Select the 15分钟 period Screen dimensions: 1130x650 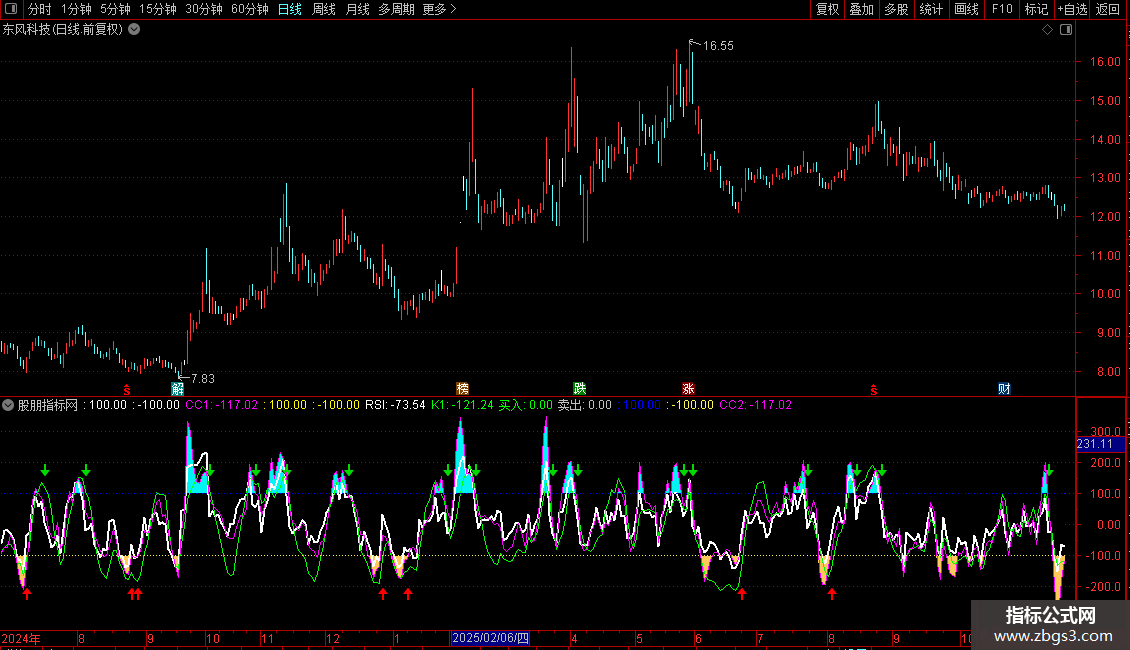click(158, 9)
